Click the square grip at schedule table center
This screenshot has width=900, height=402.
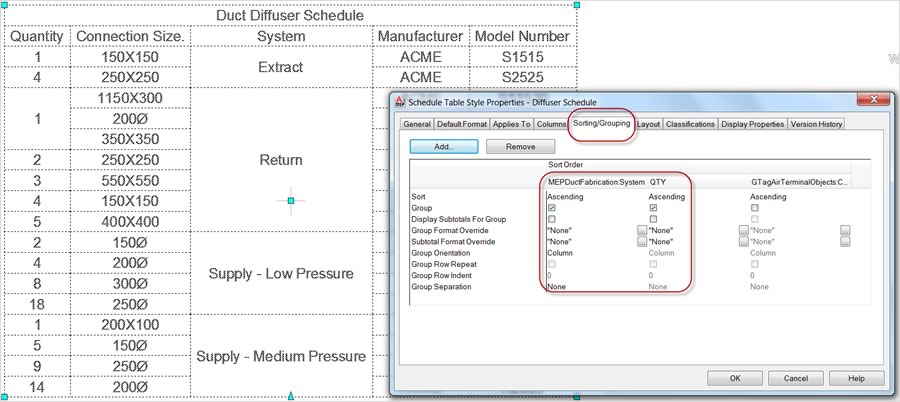[291, 201]
